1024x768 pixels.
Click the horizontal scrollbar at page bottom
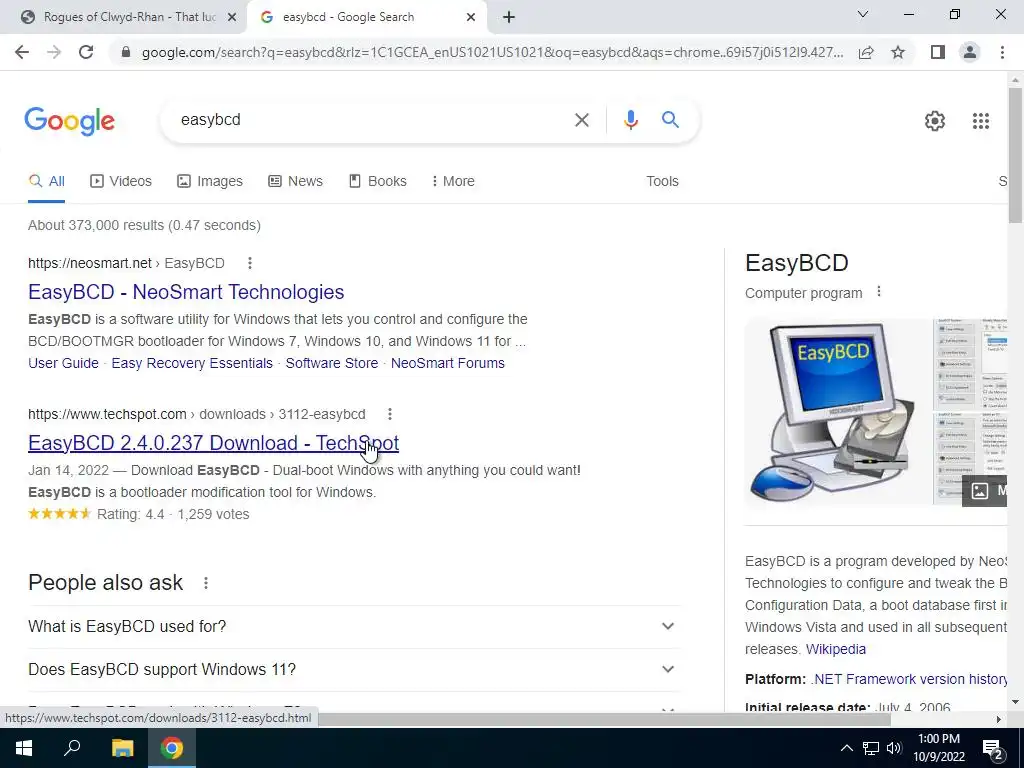(x=604, y=719)
